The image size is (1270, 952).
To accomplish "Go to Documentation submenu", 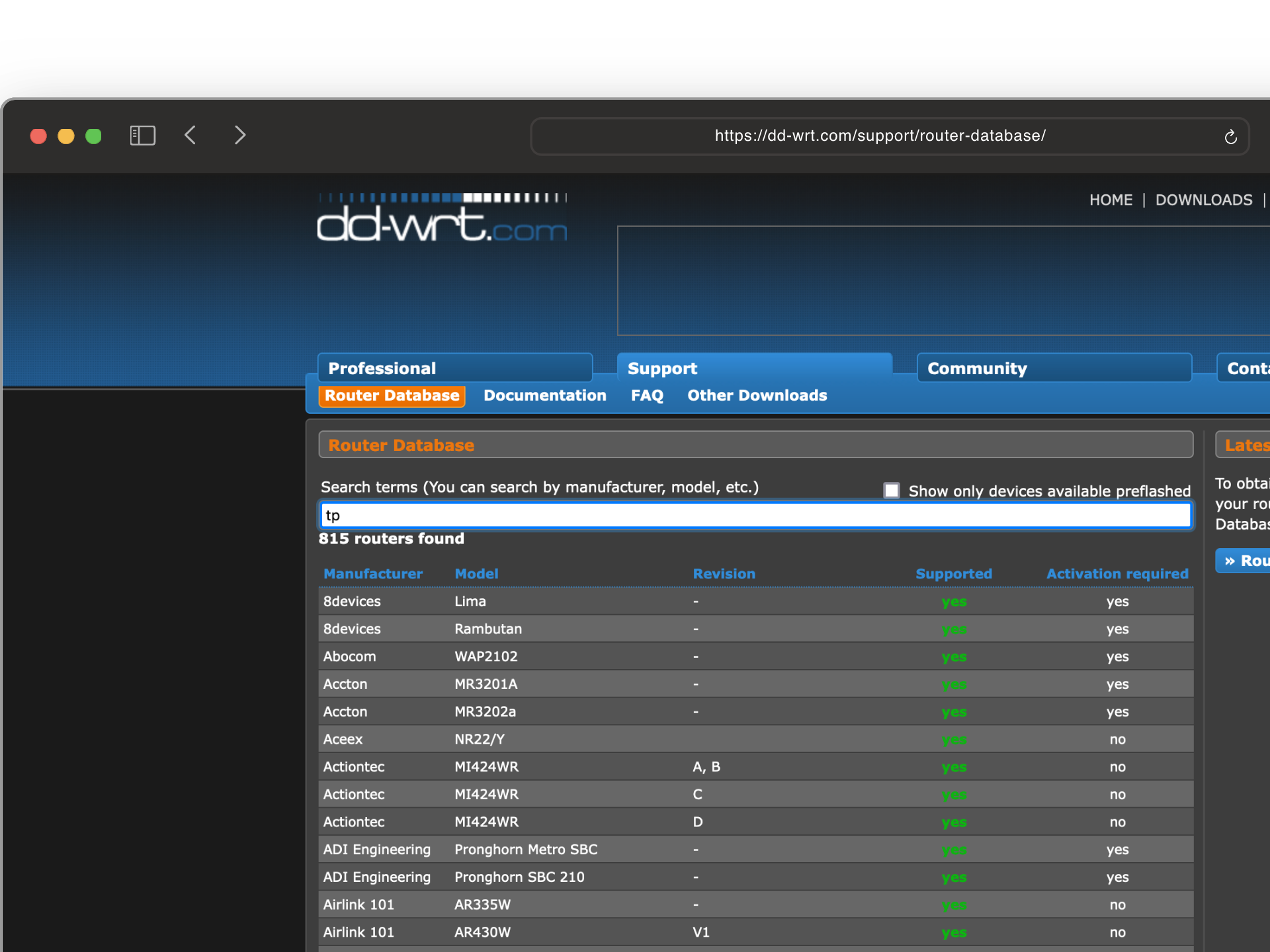I will pyautogui.click(x=544, y=395).
